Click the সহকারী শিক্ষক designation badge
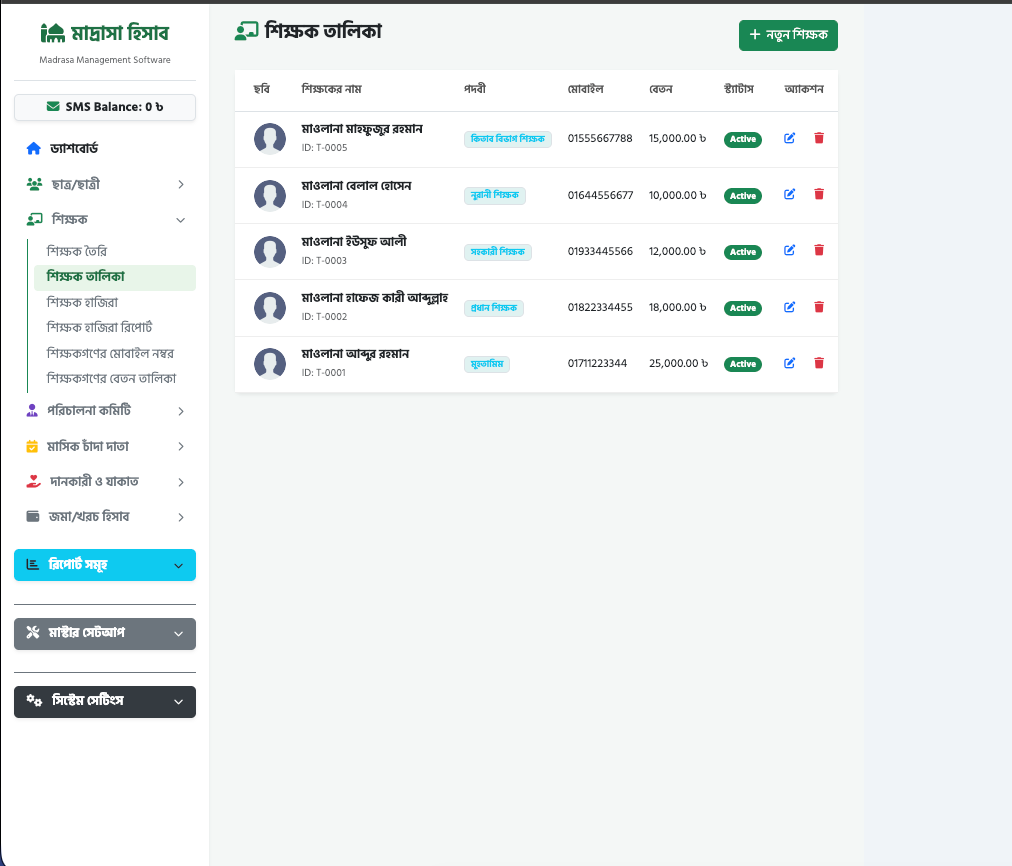 point(498,252)
